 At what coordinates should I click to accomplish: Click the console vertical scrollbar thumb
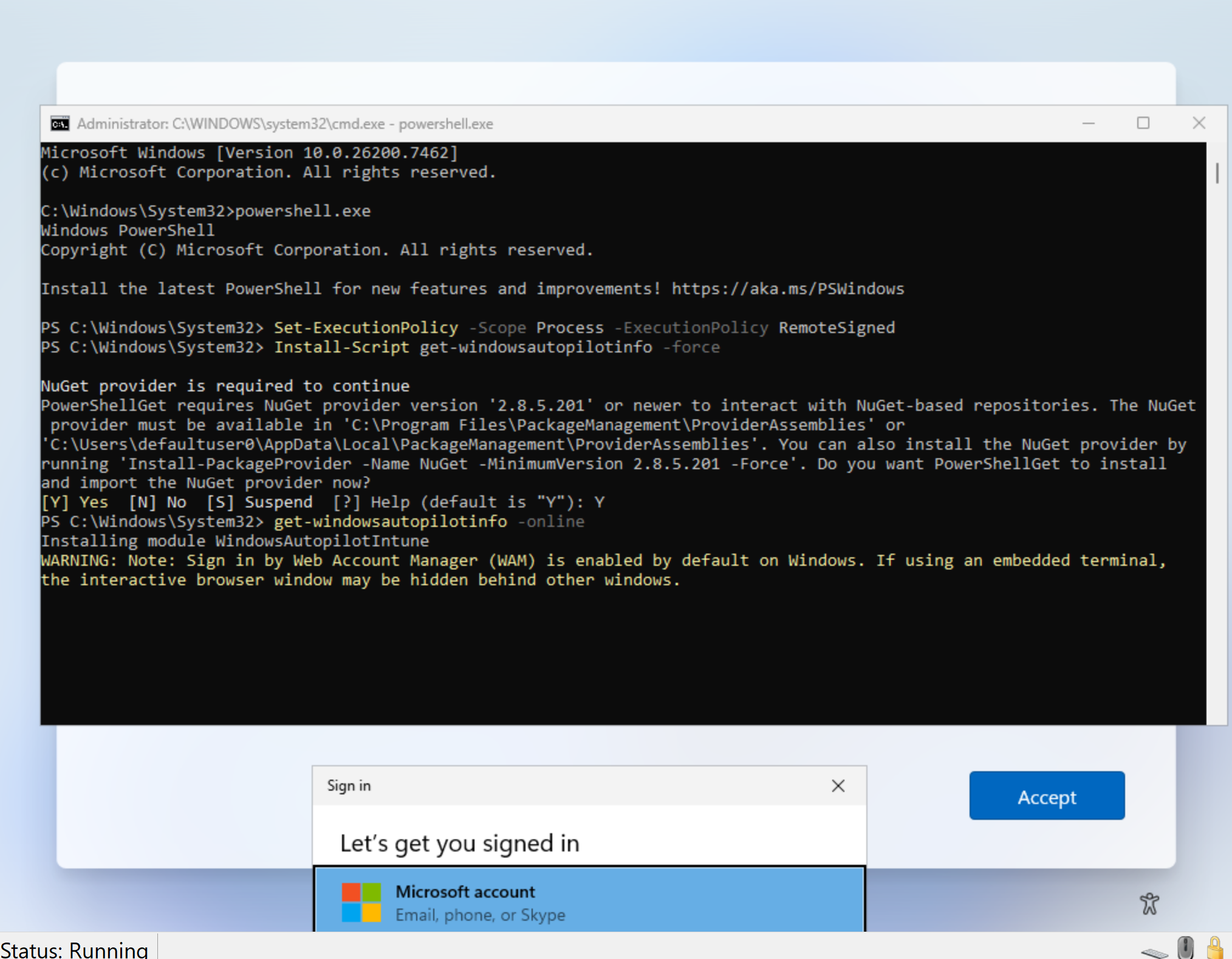click(1217, 173)
